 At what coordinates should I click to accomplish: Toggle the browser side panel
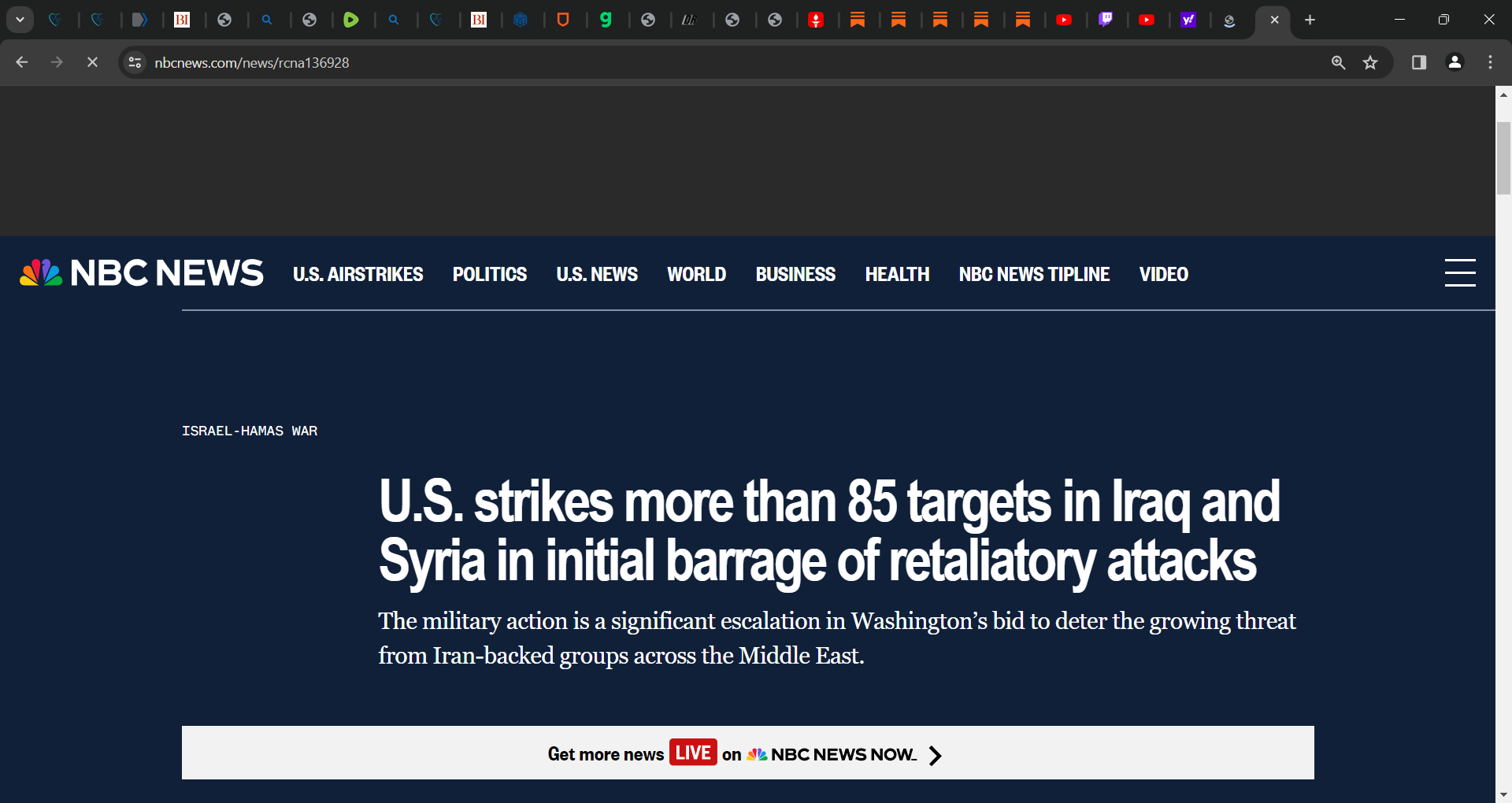1419,62
